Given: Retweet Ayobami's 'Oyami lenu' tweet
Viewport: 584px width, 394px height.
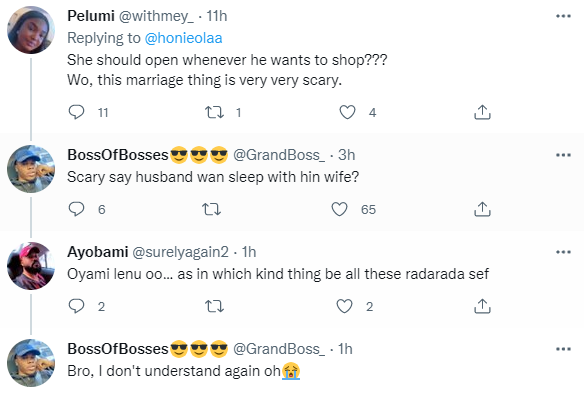Looking at the screenshot, I should coord(215,306).
